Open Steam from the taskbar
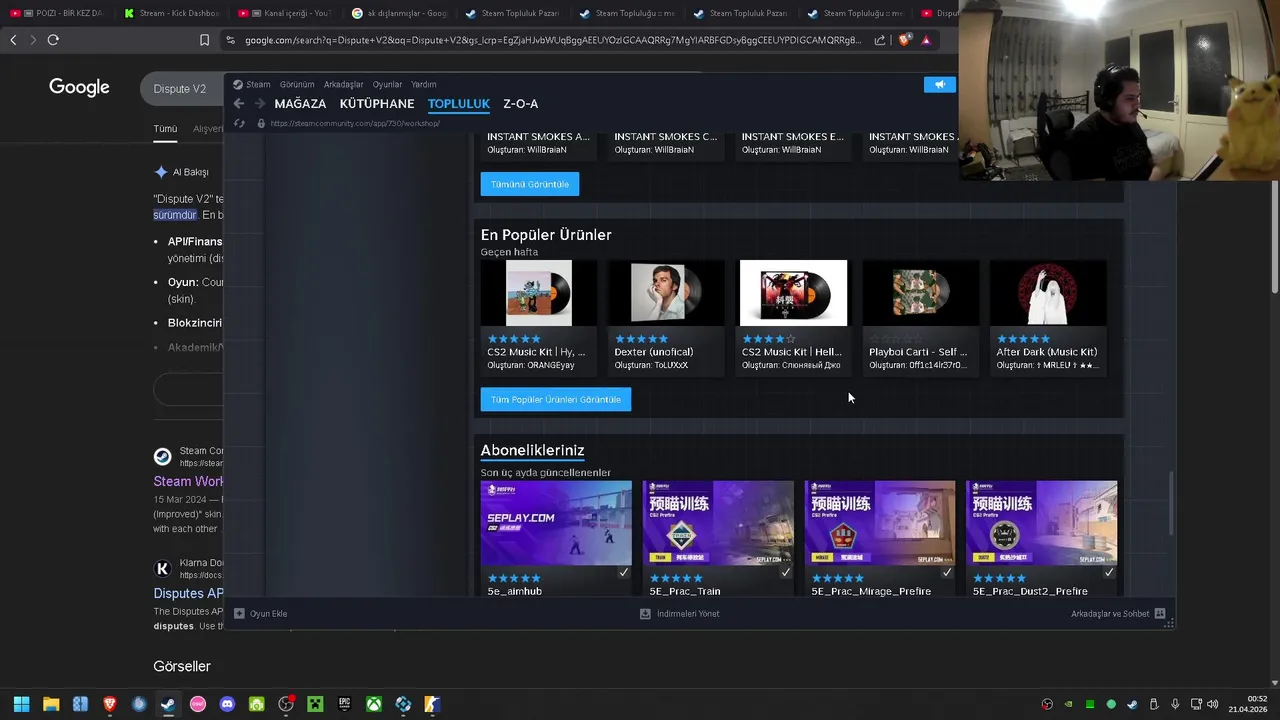 168,704
